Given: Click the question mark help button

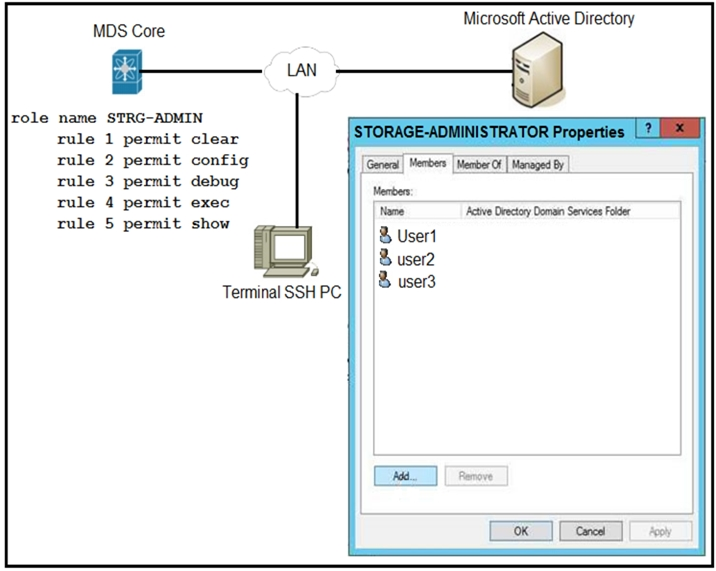Looking at the screenshot, I should coord(648,130).
